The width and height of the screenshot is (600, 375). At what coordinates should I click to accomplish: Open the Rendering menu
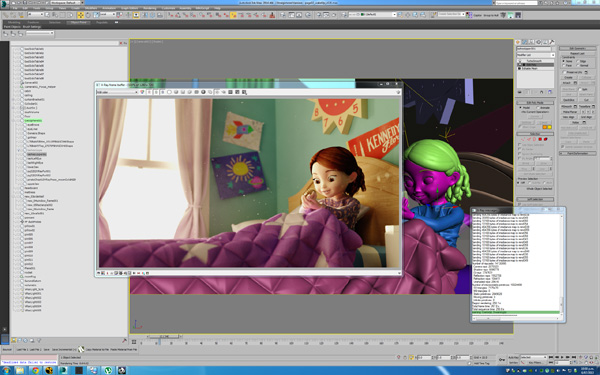tap(150, 8)
